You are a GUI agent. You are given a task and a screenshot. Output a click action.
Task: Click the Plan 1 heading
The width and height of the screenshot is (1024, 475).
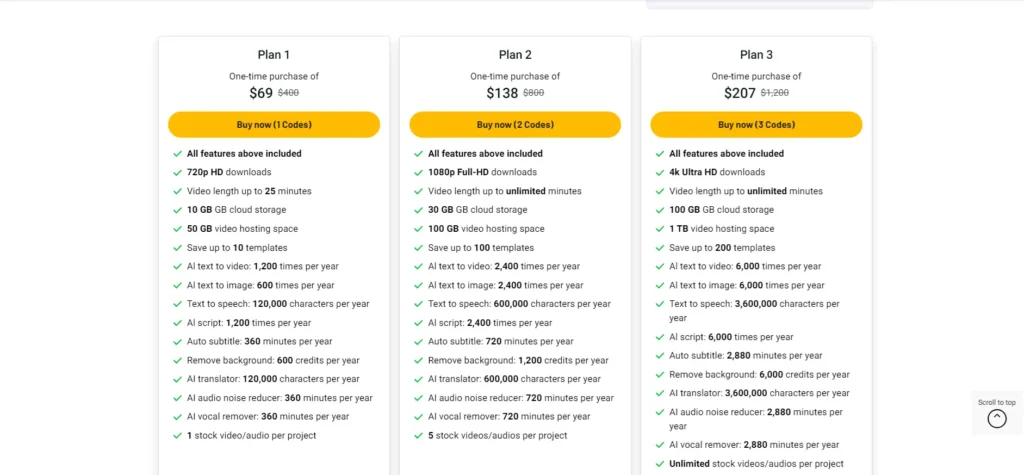coord(274,55)
